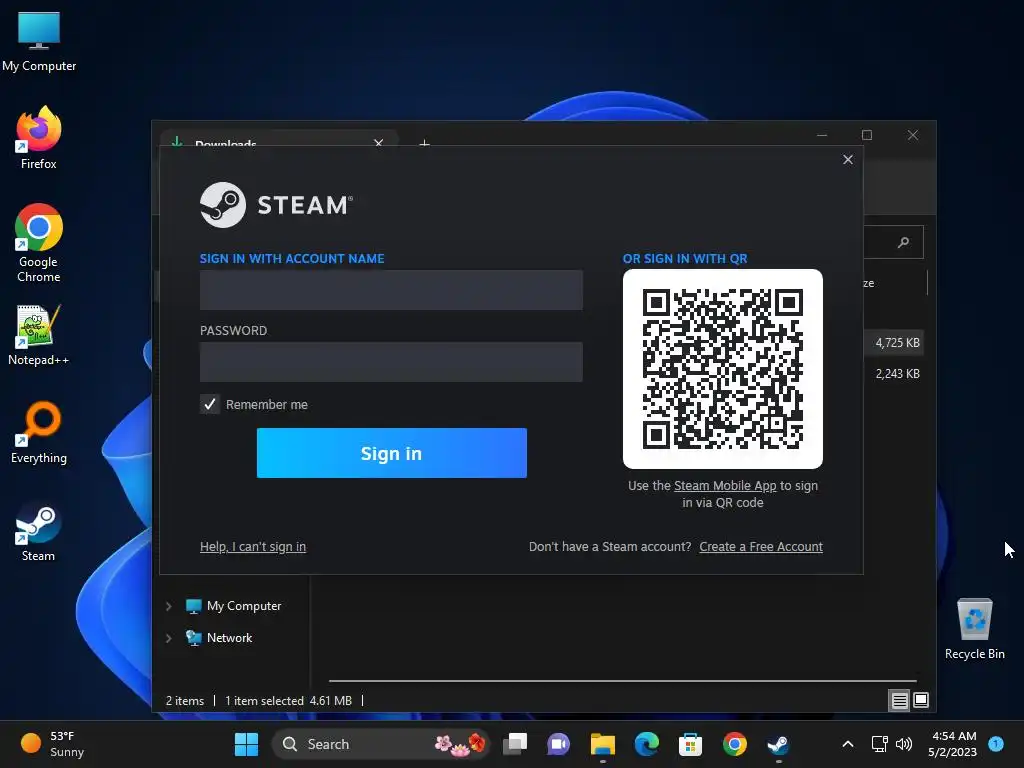This screenshot has width=1024, height=768.
Task: Click the Sign in button
Action: [392, 453]
